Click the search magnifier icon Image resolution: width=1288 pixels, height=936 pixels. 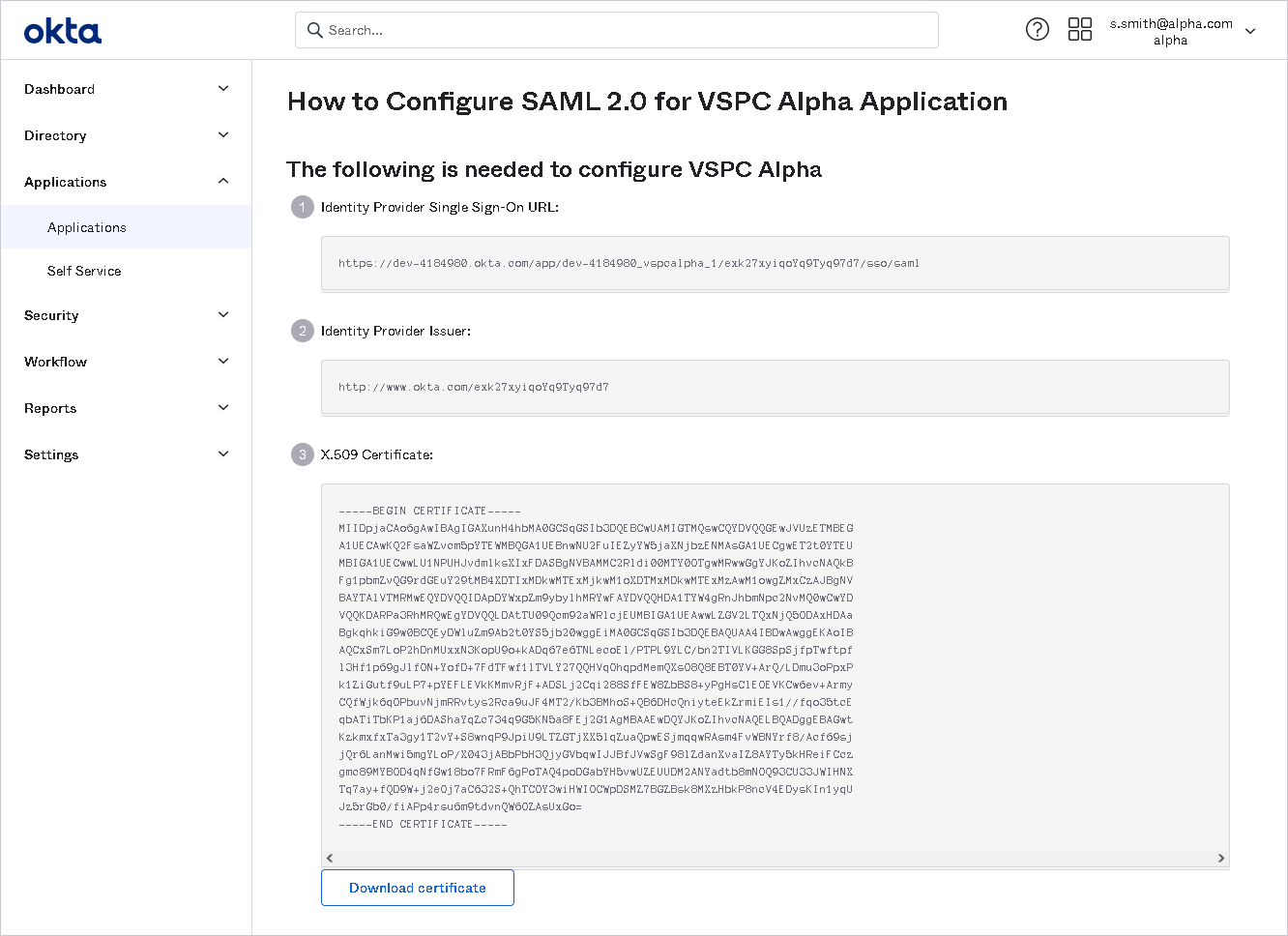314,30
